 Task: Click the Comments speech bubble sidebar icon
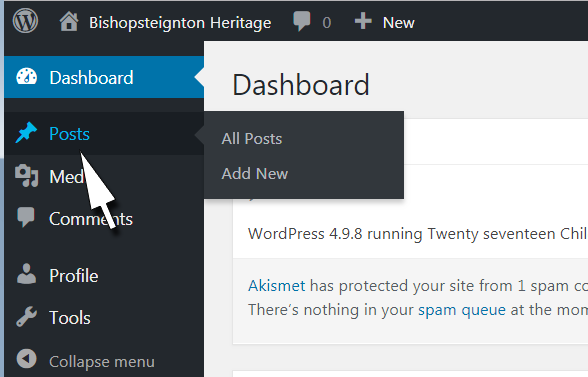click(x=26, y=217)
